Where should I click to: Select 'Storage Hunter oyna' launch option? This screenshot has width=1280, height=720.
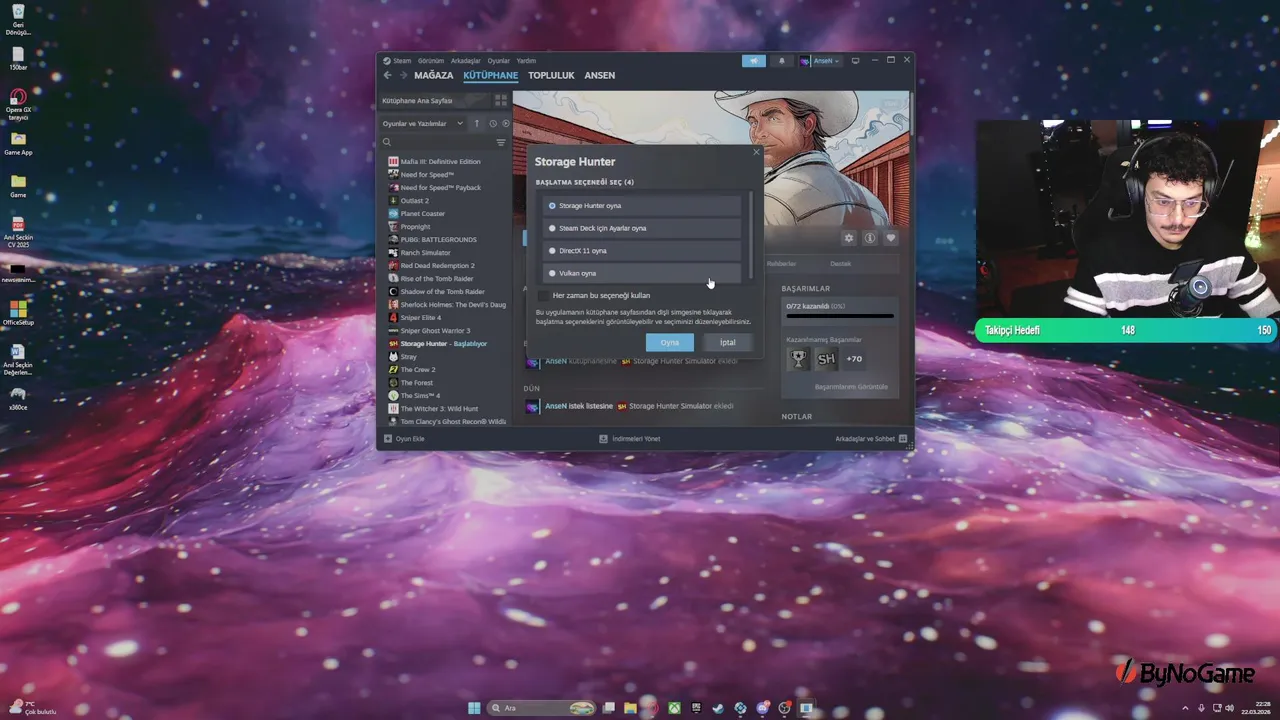click(x=642, y=205)
